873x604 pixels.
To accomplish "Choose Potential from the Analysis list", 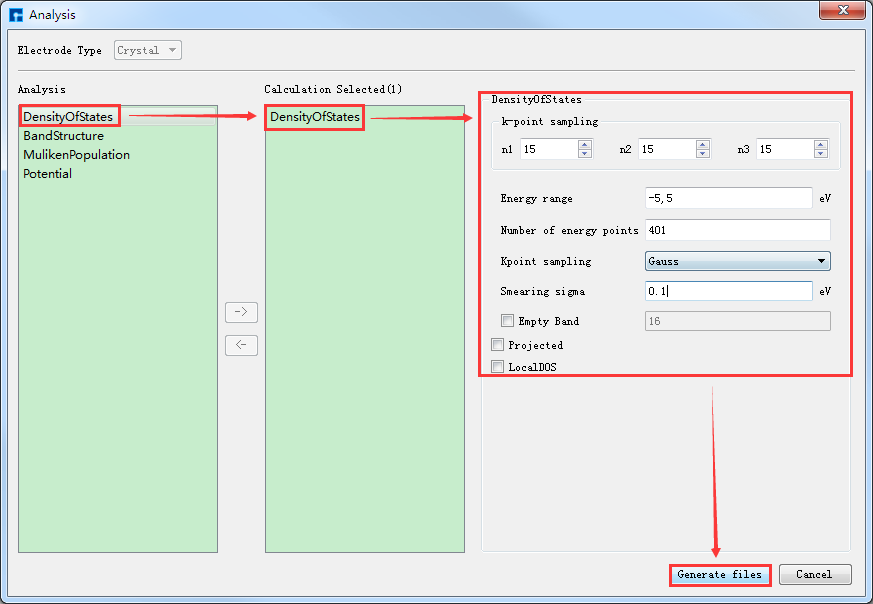I will (x=47, y=174).
